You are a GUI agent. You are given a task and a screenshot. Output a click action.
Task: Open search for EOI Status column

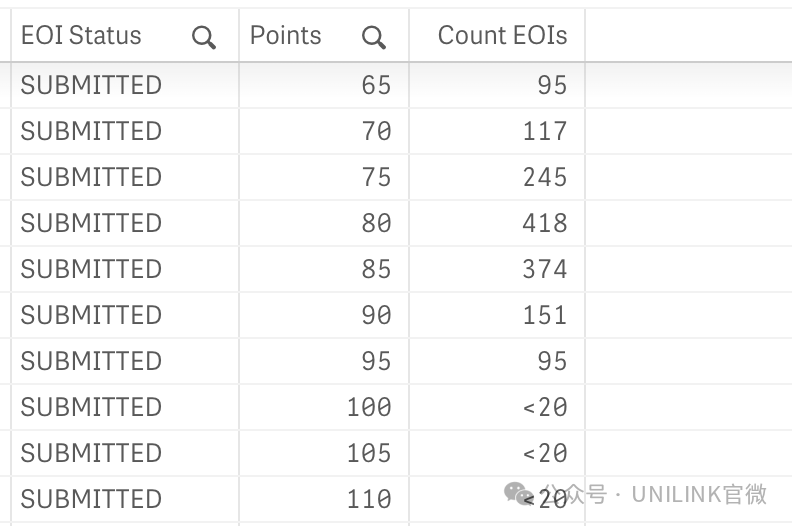coord(204,37)
